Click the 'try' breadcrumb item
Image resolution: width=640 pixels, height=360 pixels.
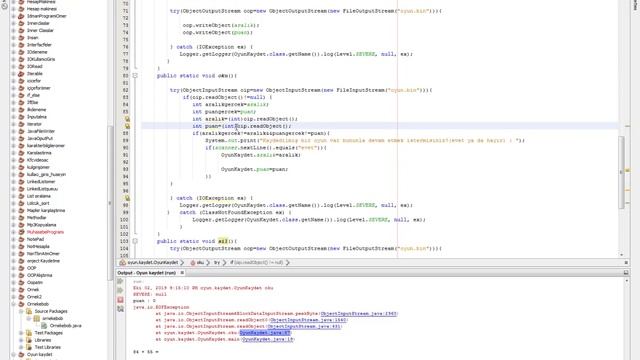tap(217, 262)
